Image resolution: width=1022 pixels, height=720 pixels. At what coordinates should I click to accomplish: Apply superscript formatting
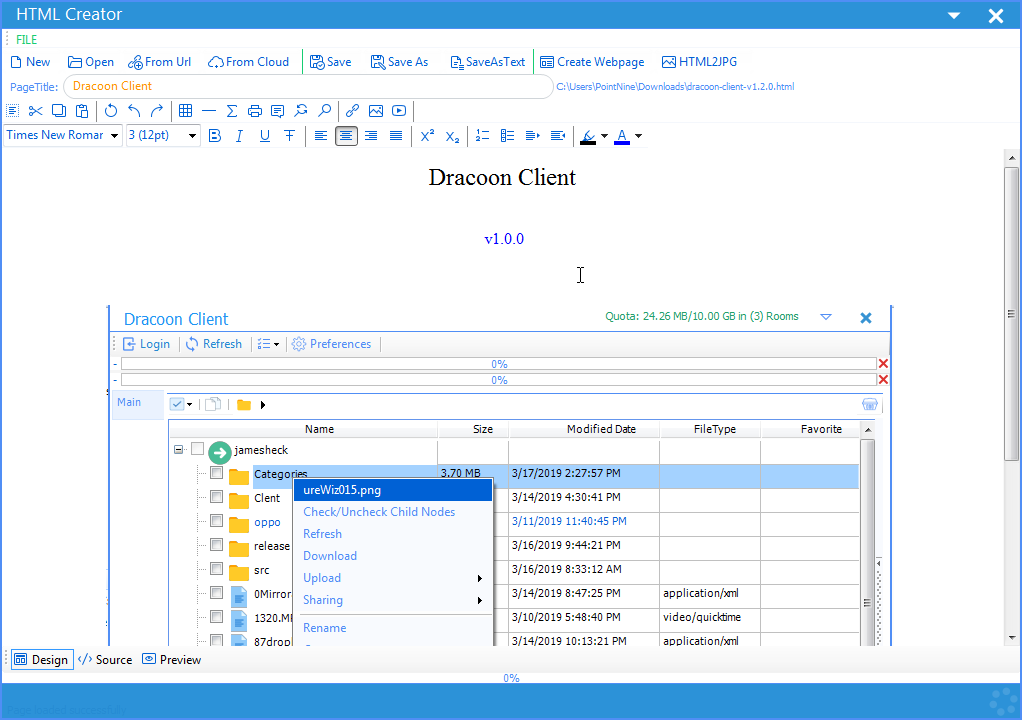click(427, 136)
